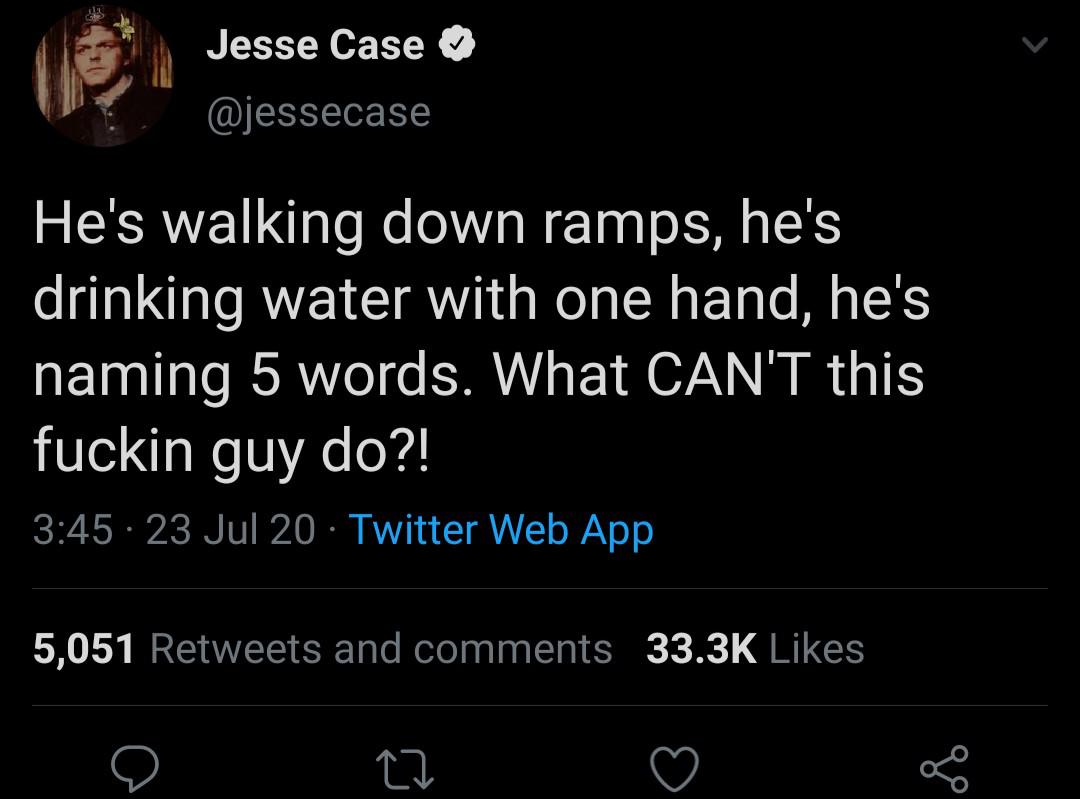Click the Jesse Case display name
The height and width of the screenshot is (799, 1080).
tap(315, 46)
